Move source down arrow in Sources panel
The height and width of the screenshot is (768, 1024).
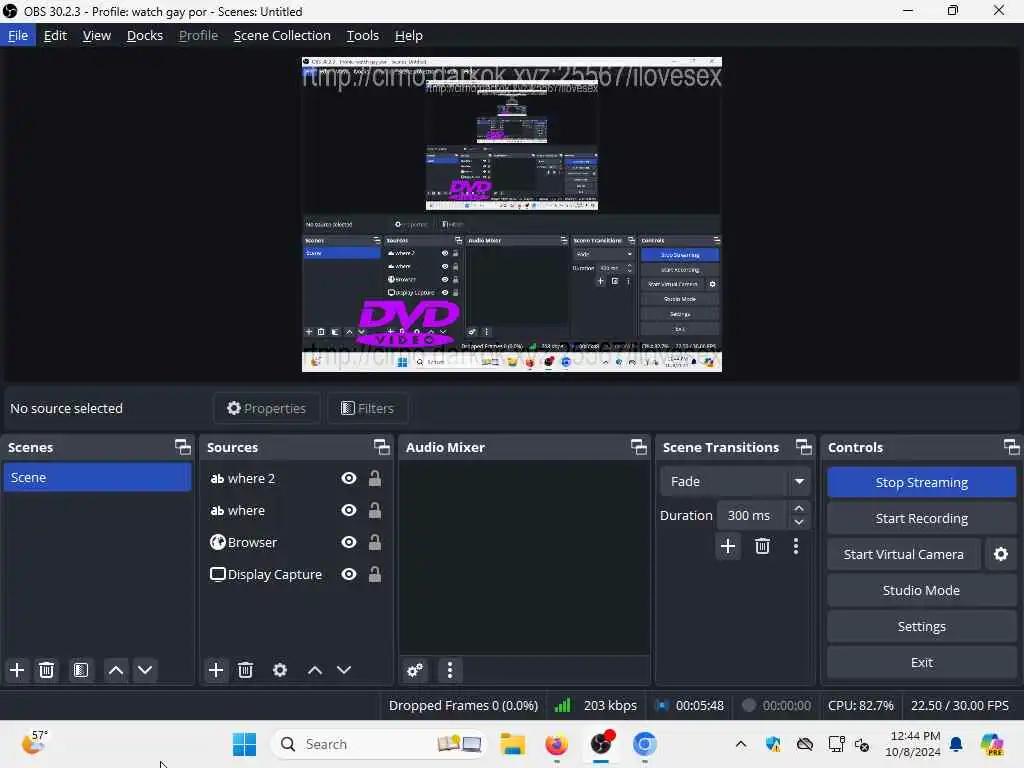click(x=344, y=670)
